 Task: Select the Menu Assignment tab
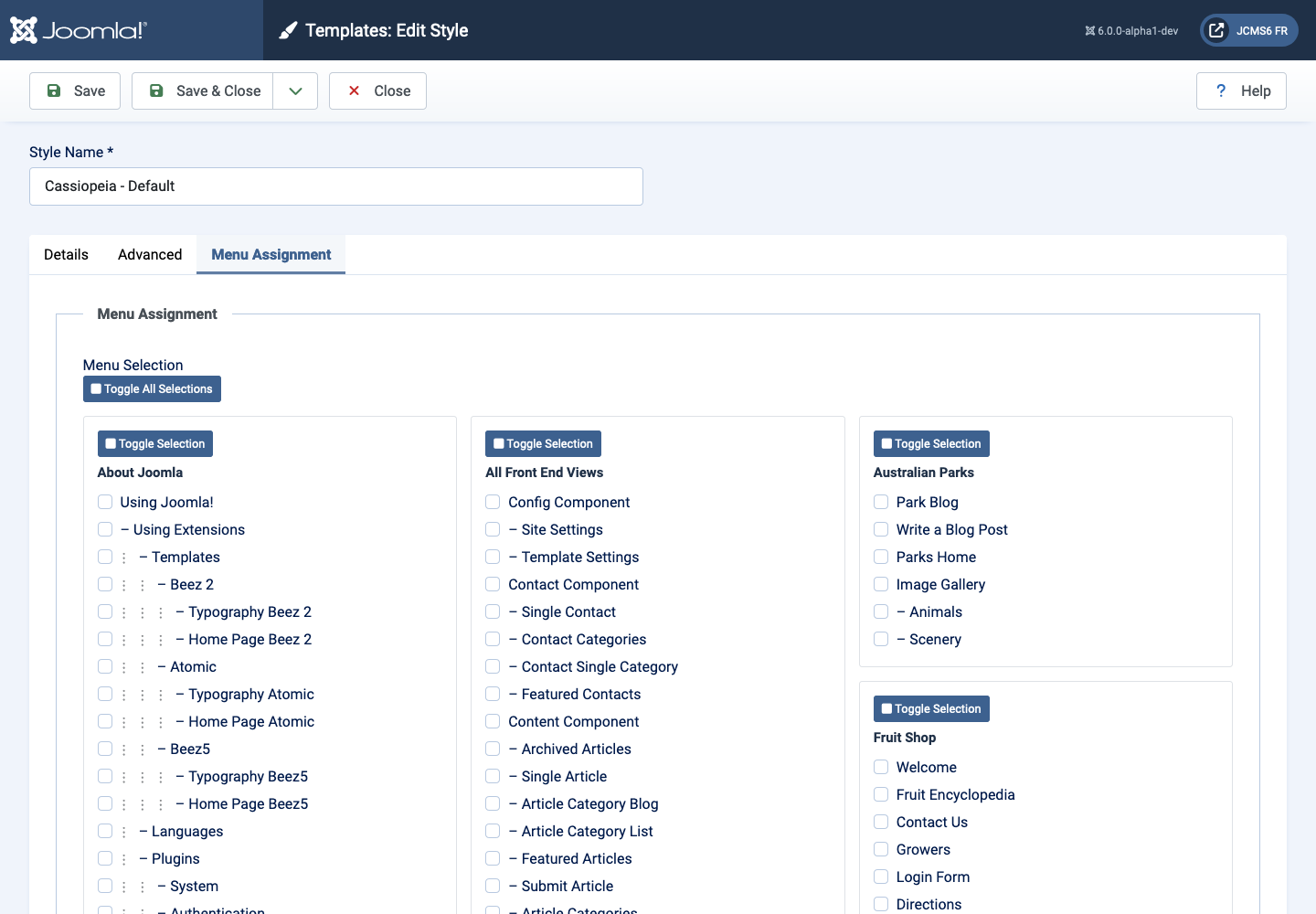click(271, 254)
